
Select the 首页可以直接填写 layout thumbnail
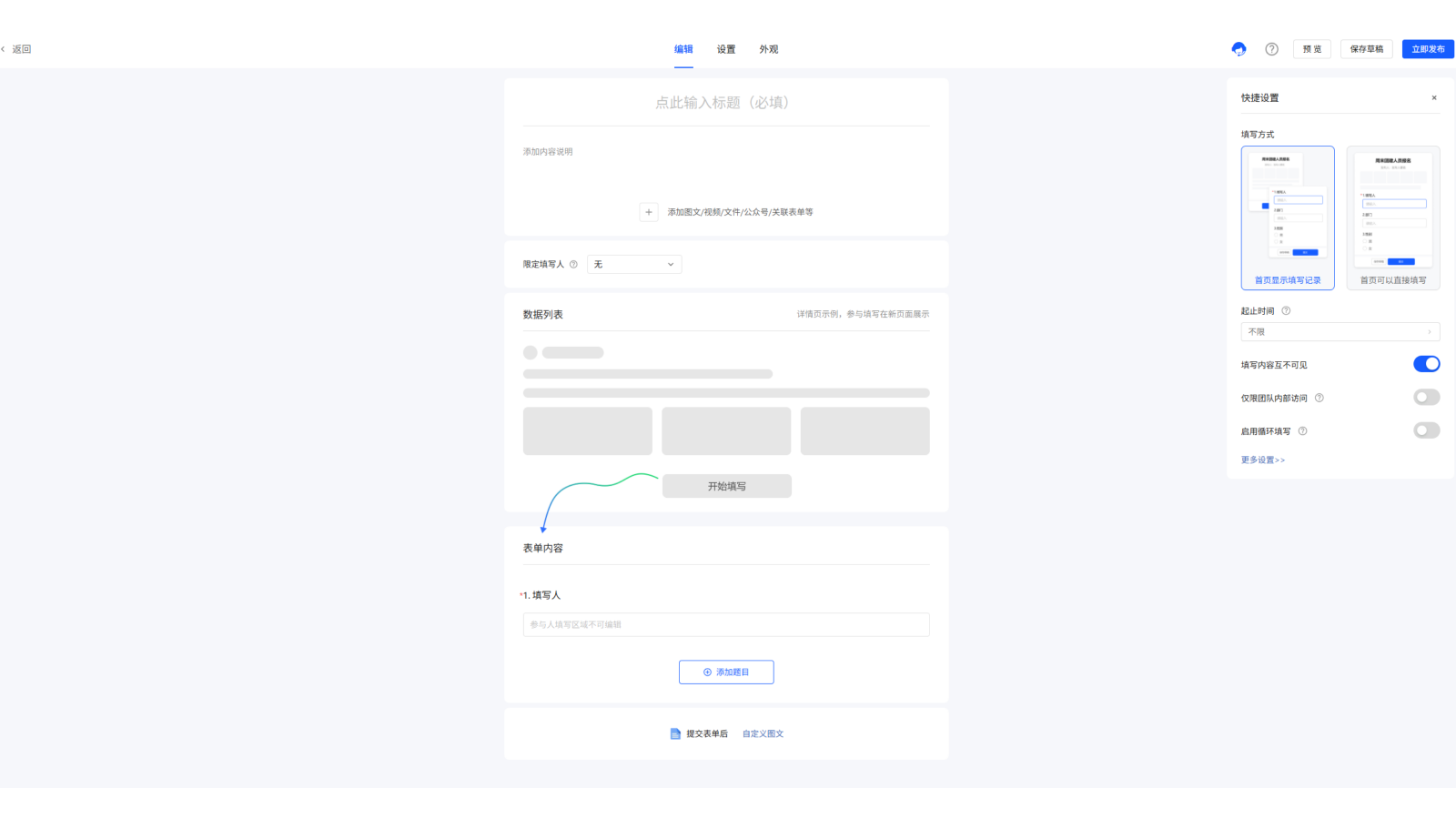click(1393, 218)
